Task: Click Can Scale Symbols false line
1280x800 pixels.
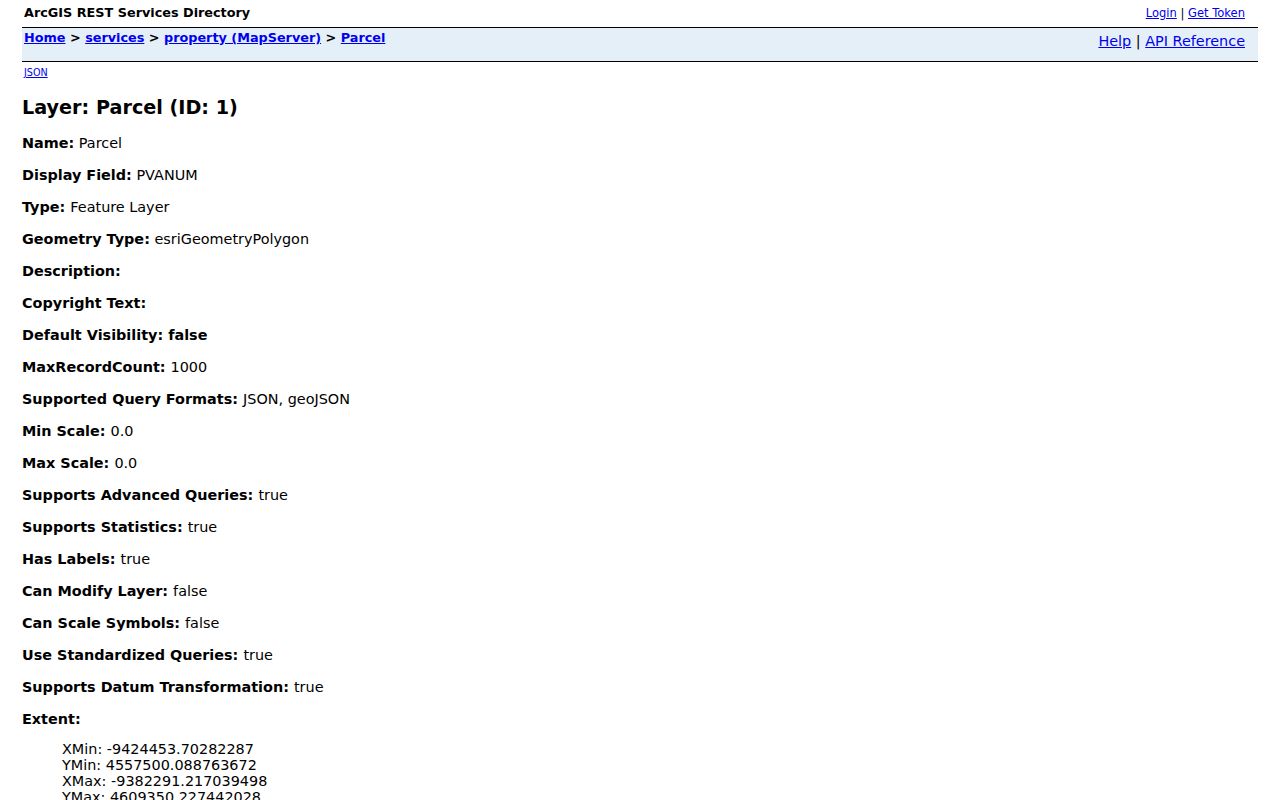Action: [x=121, y=623]
